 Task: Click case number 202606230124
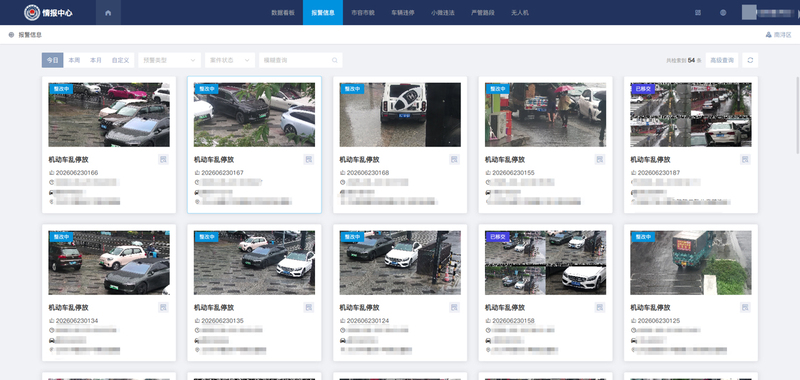pyautogui.click(x=368, y=321)
